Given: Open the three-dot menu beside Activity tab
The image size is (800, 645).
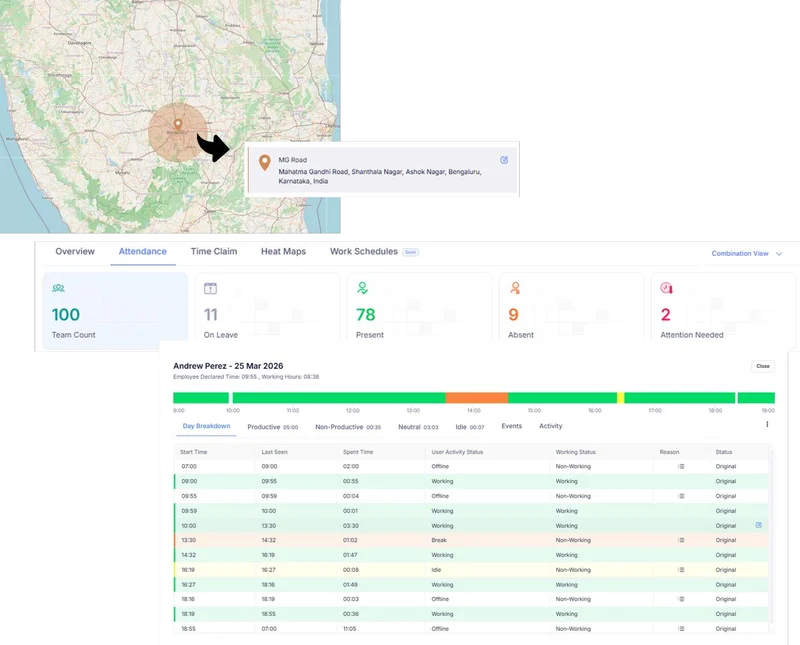Looking at the screenshot, I should coord(767,425).
